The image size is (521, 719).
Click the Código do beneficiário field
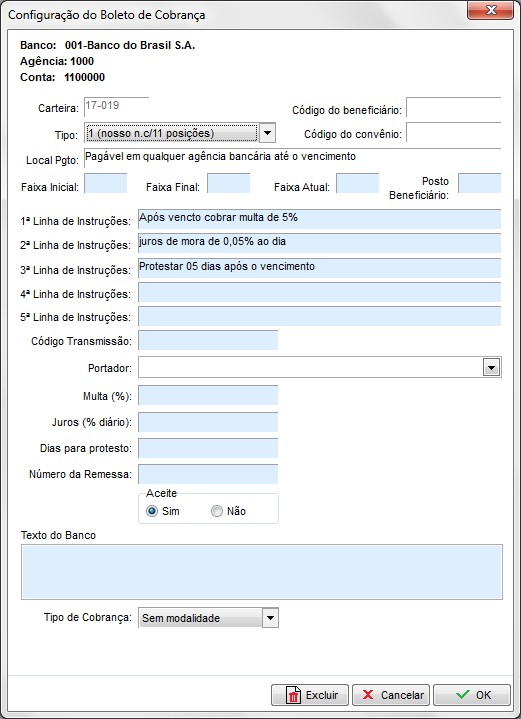click(x=454, y=108)
